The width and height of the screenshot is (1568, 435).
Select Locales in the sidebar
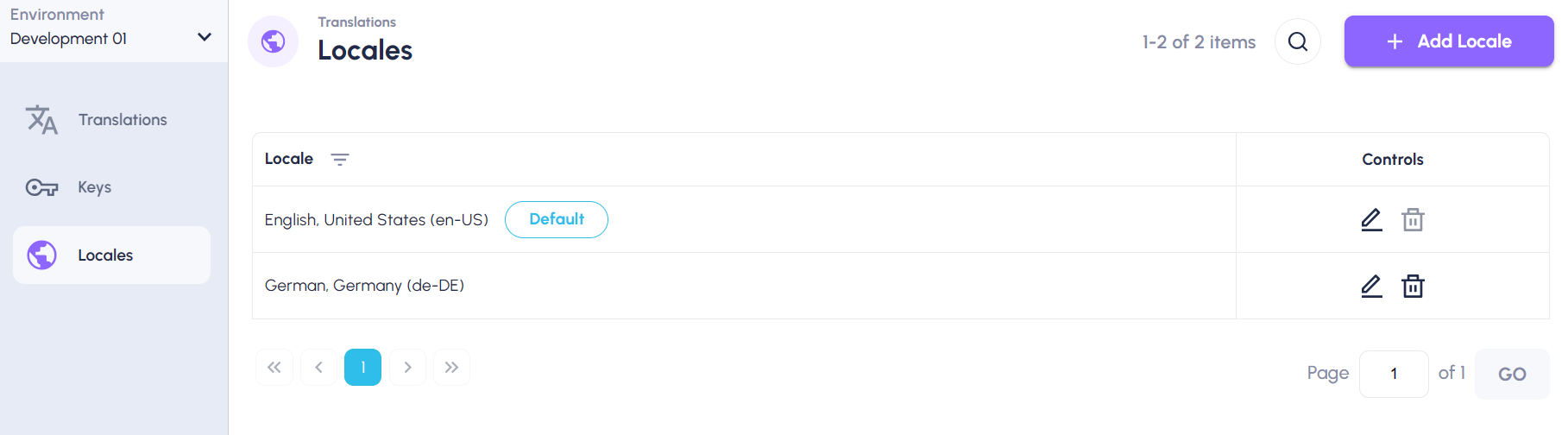coord(111,255)
